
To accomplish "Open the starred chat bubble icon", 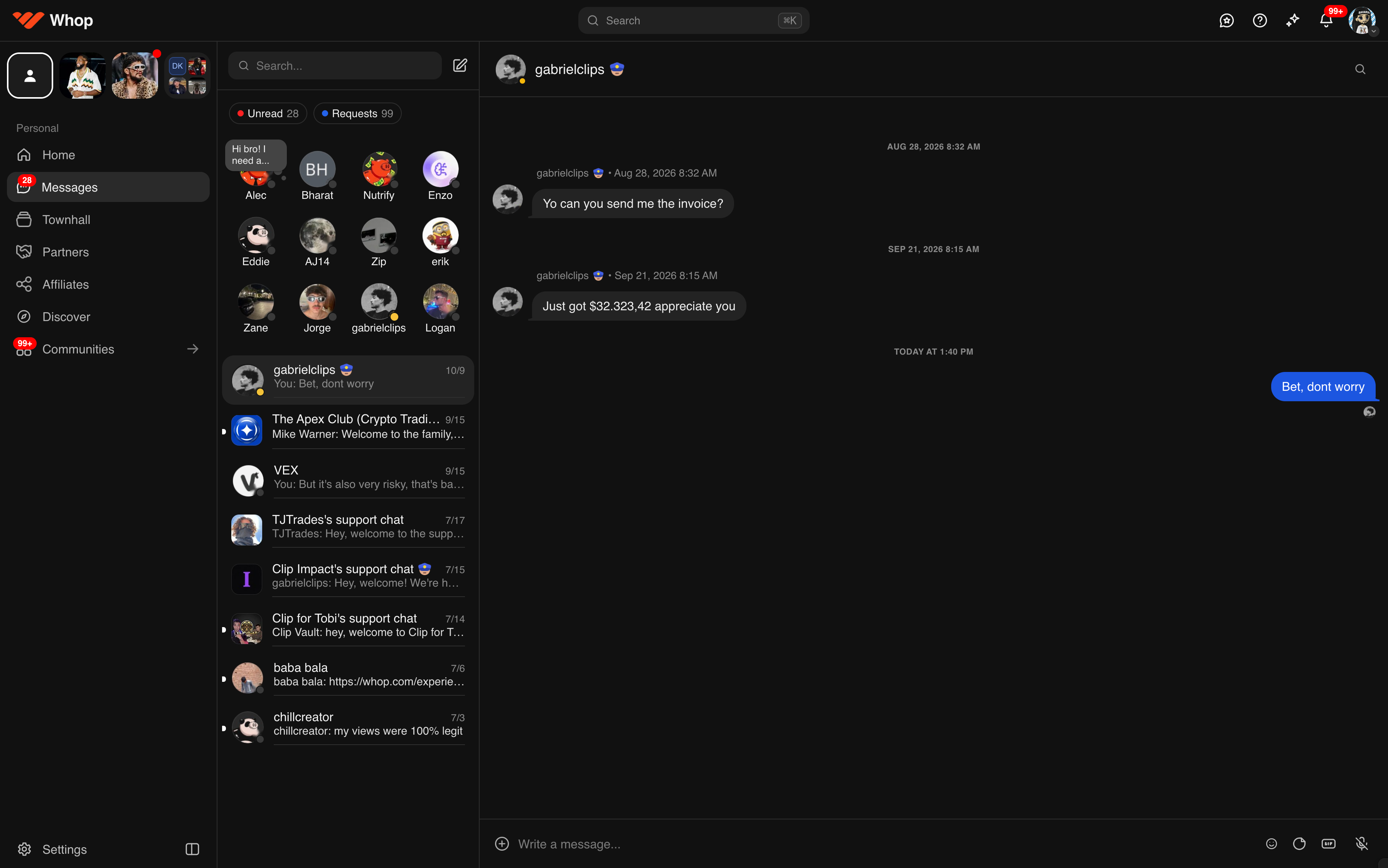I will pos(1226,21).
